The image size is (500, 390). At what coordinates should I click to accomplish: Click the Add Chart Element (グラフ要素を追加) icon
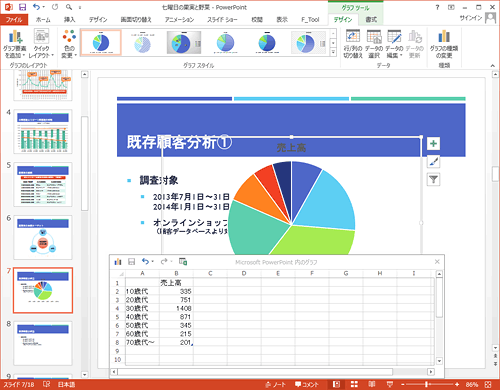point(15,44)
